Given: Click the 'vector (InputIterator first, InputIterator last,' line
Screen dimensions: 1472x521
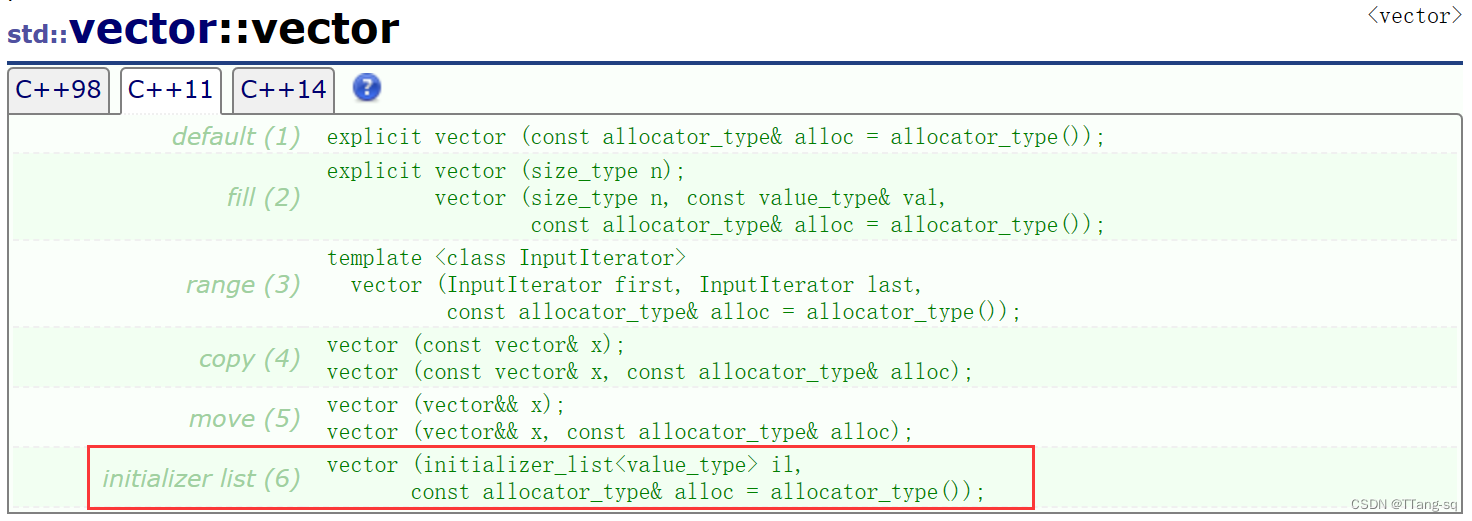Looking at the screenshot, I should [636, 285].
